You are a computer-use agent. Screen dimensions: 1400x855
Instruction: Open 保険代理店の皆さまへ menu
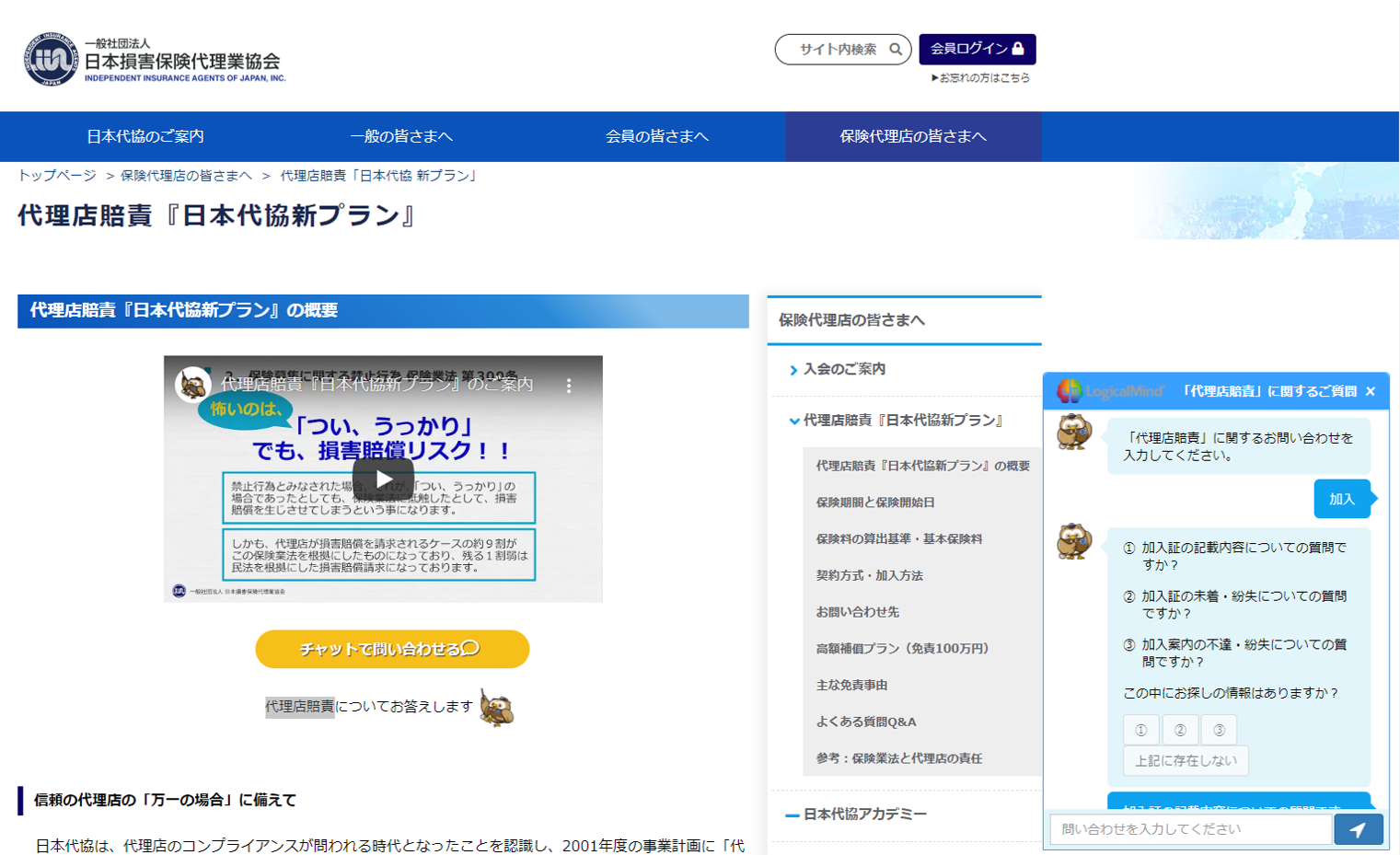click(x=913, y=136)
